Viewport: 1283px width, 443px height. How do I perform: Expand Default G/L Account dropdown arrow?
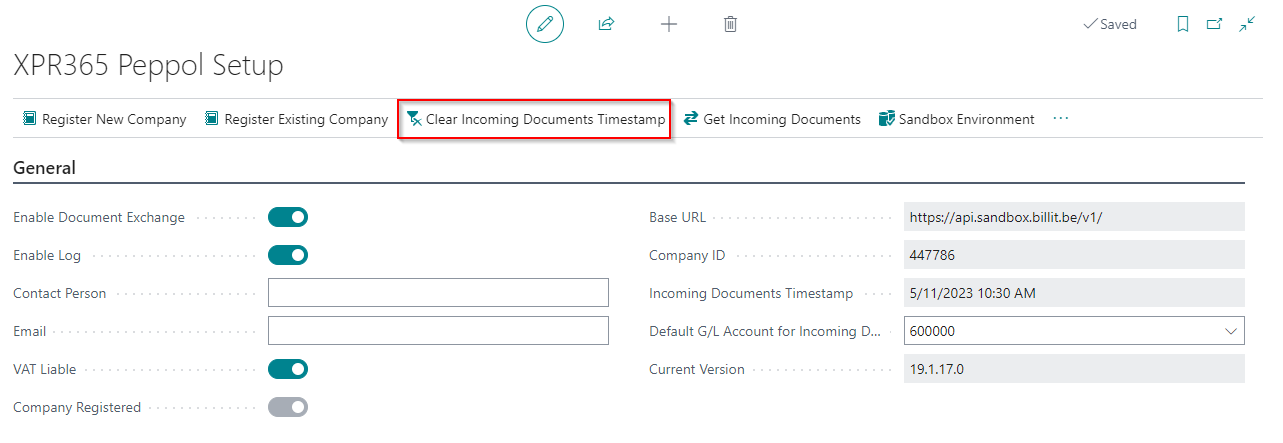(x=1229, y=331)
